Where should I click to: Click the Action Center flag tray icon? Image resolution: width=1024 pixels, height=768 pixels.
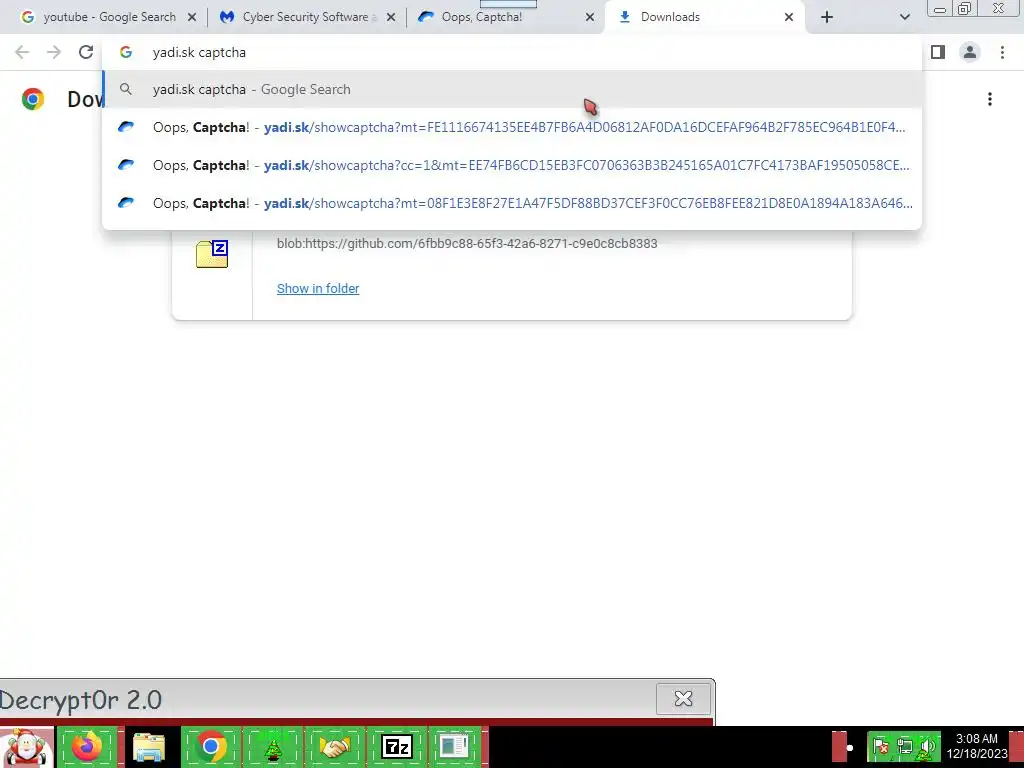880,746
